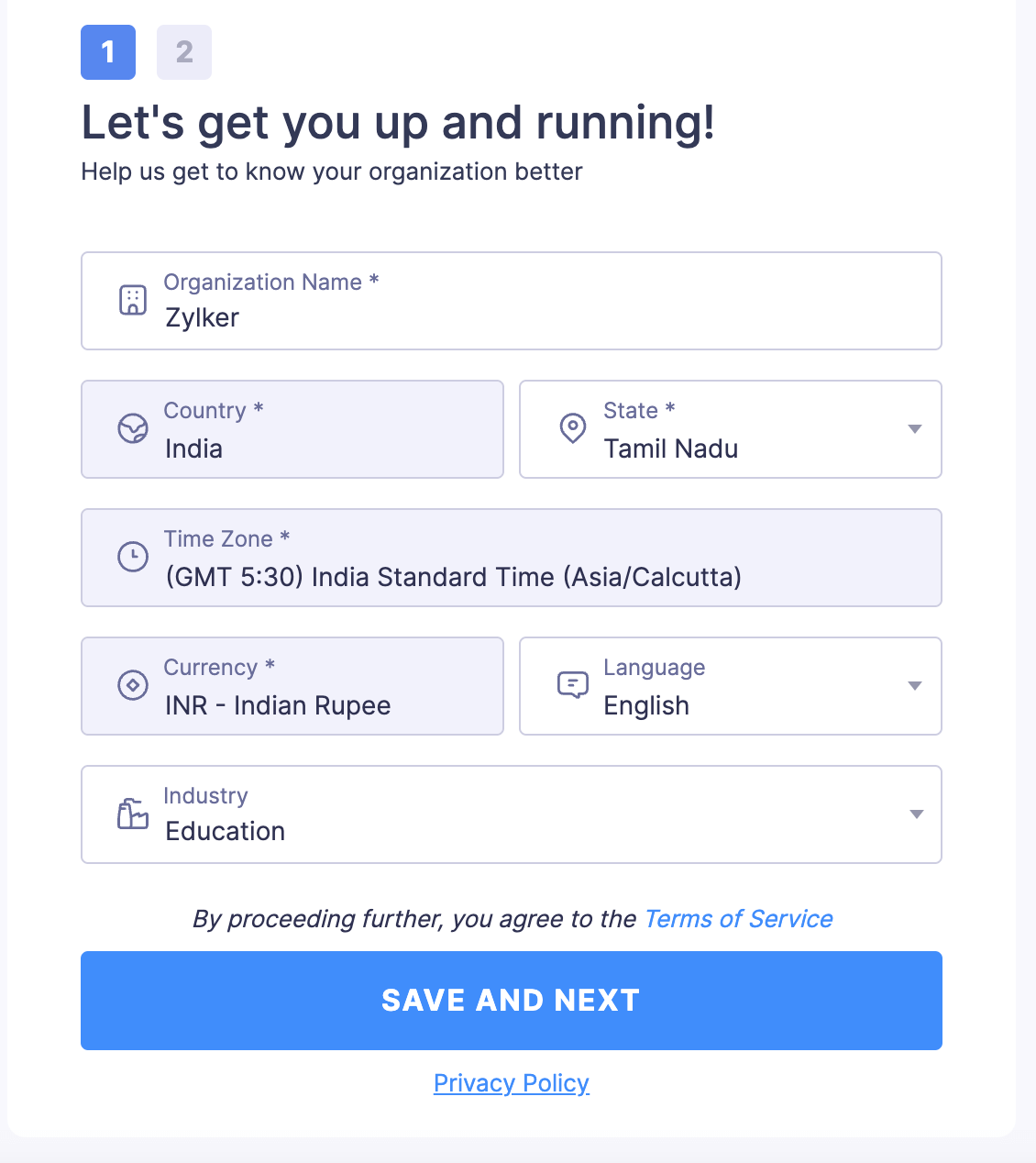Open the State dropdown arrow
This screenshot has height=1163, width=1036.
(x=914, y=428)
